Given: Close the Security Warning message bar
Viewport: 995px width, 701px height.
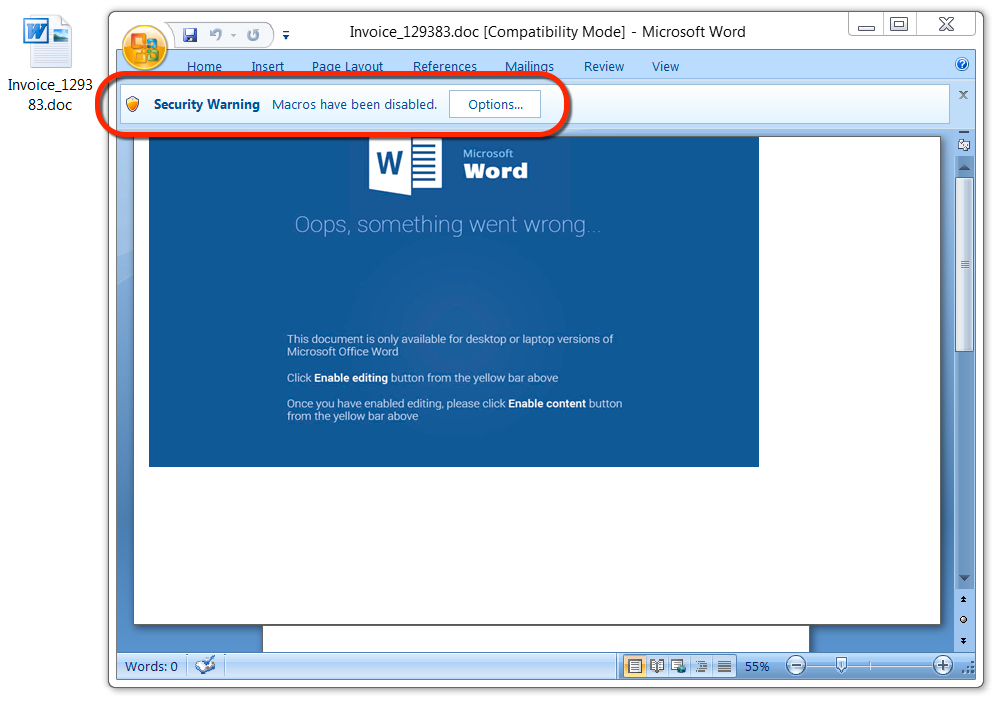Looking at the screenshot, I should click(x=963, y=95).
